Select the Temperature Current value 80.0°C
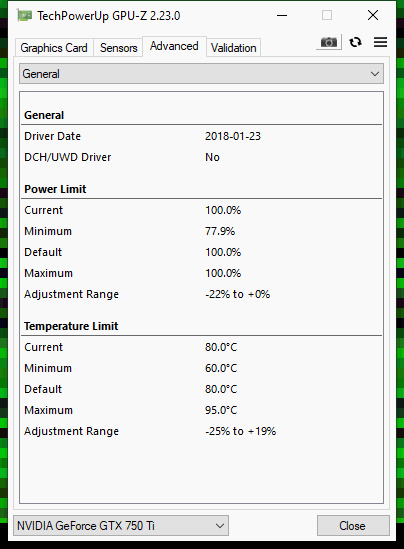Image resolution: width=404 pixels, height=549 pixels. [221, 347]
